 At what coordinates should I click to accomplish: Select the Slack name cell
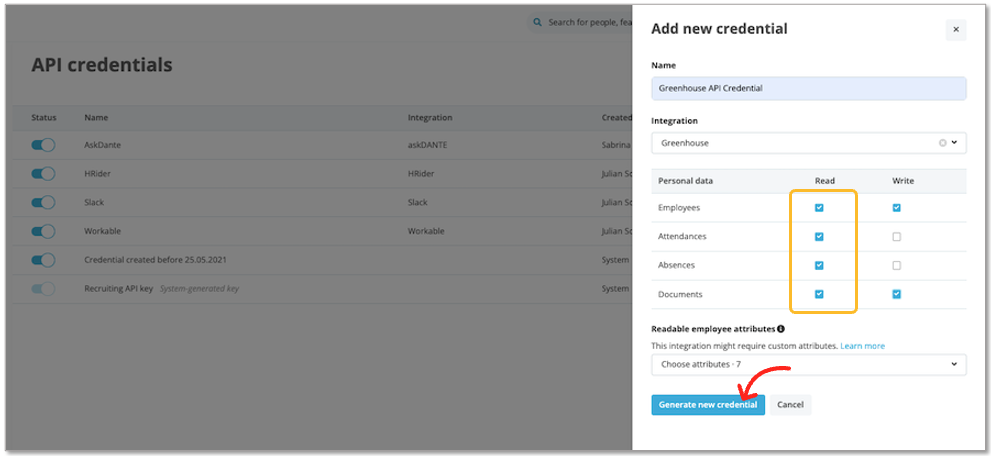pos(94,202)
